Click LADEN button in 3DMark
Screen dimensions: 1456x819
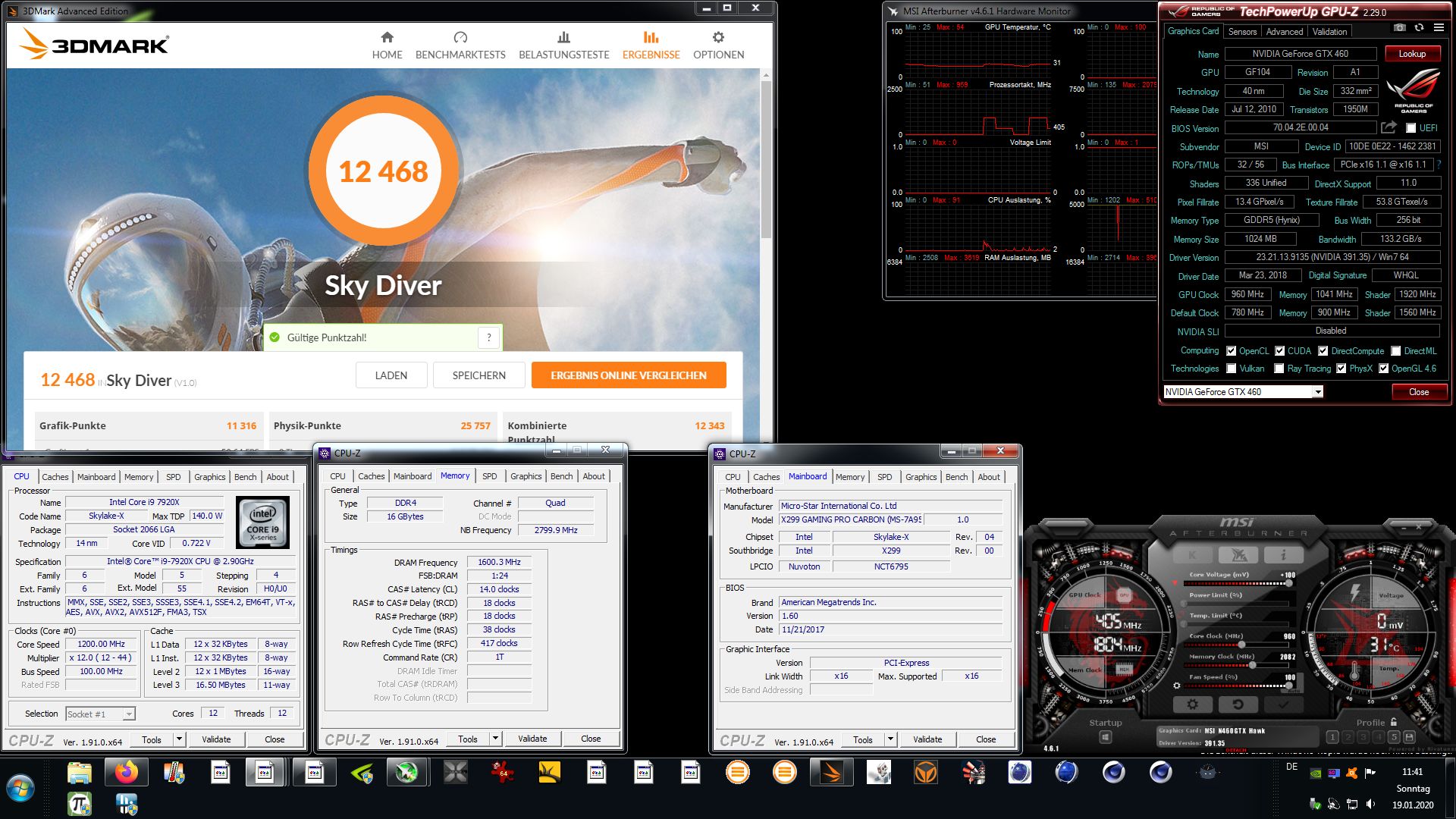(x=391, y=375)
